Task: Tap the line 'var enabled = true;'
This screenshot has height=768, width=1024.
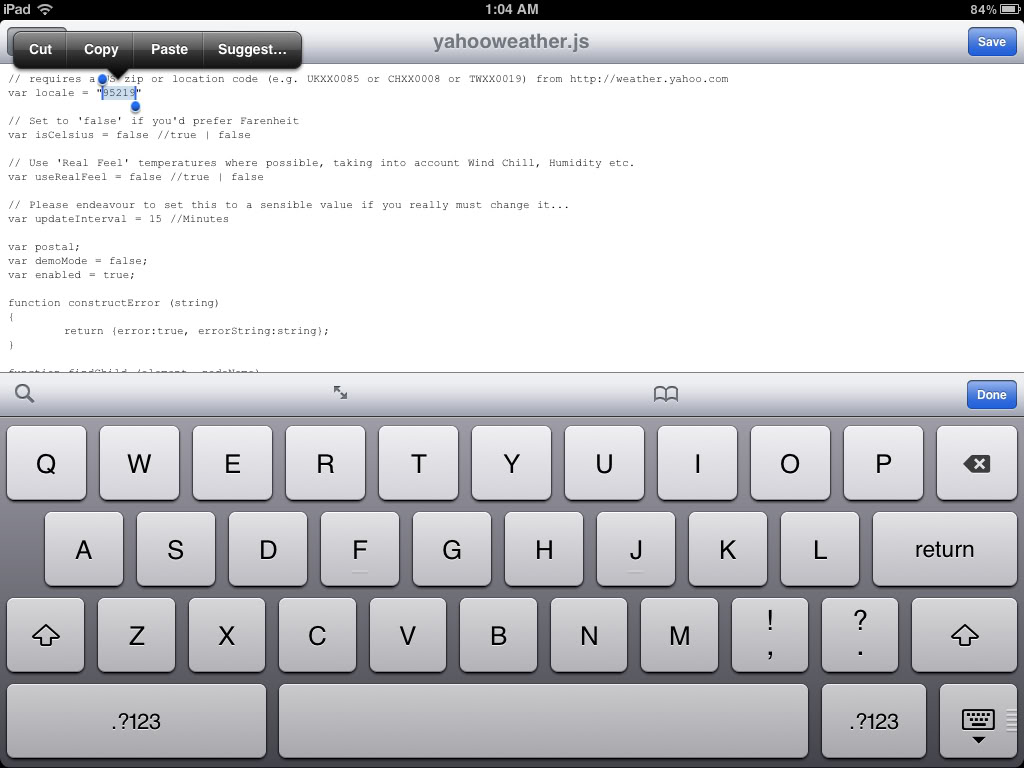Action: pyautogui.click(x=71, y=275)
